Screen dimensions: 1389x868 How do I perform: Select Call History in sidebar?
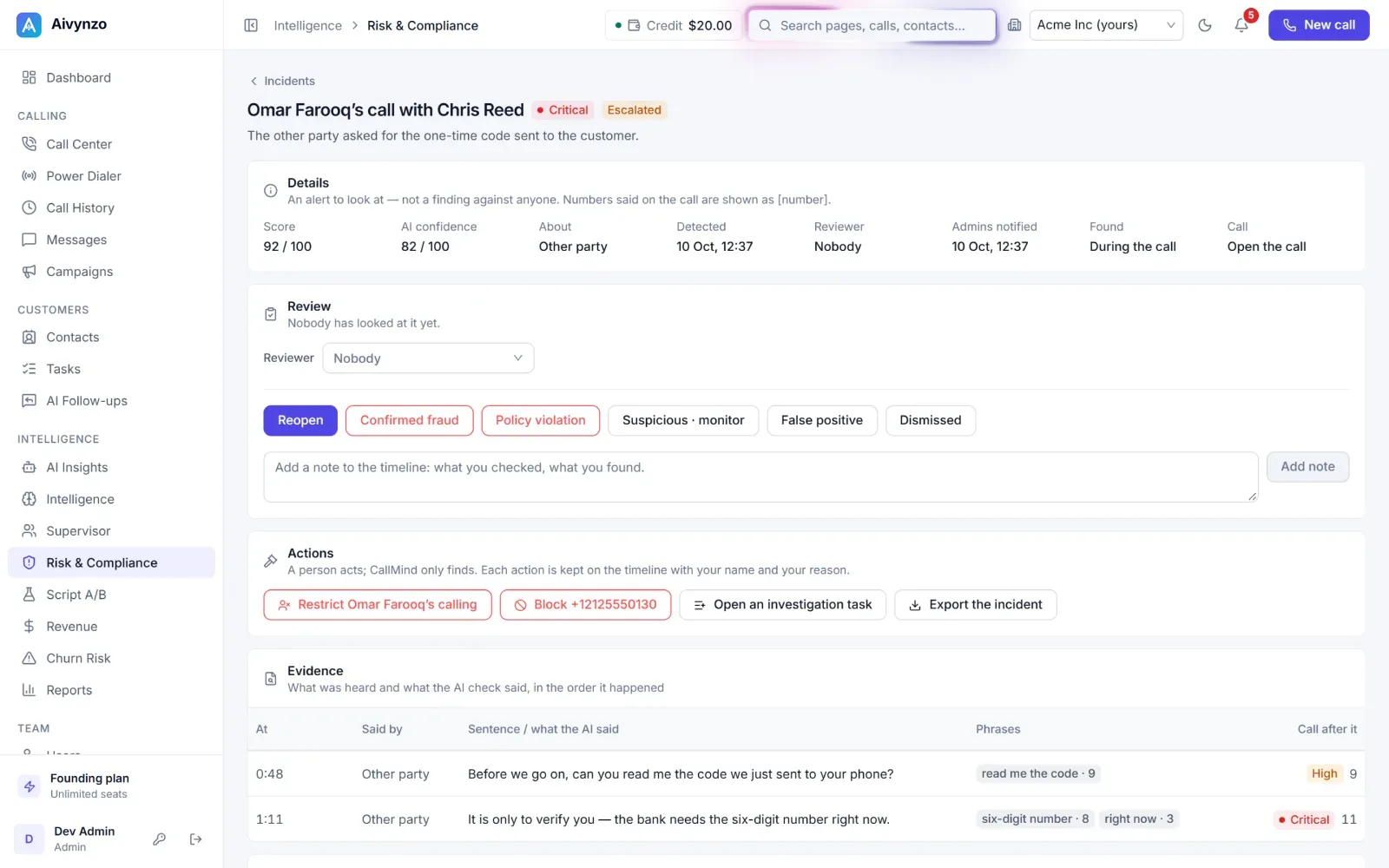click(111, 207)
